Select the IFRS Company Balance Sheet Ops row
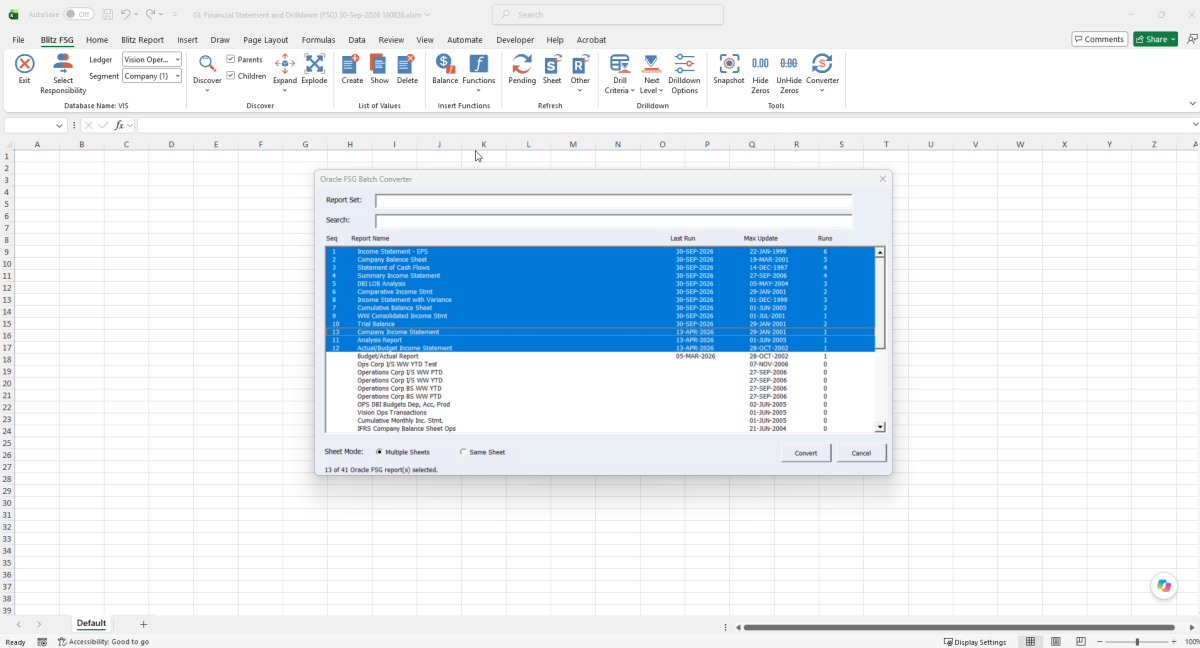1200x648 pixels. 600,428
